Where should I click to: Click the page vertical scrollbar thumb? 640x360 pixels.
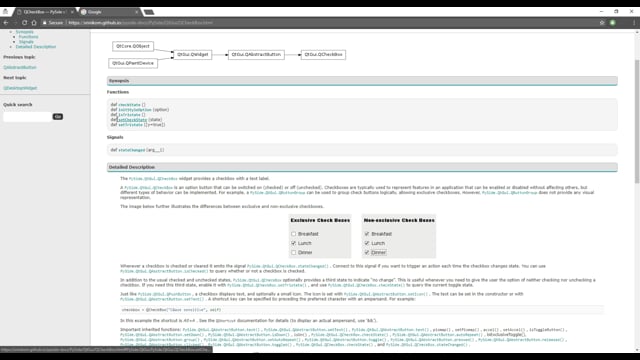(637, 121)
